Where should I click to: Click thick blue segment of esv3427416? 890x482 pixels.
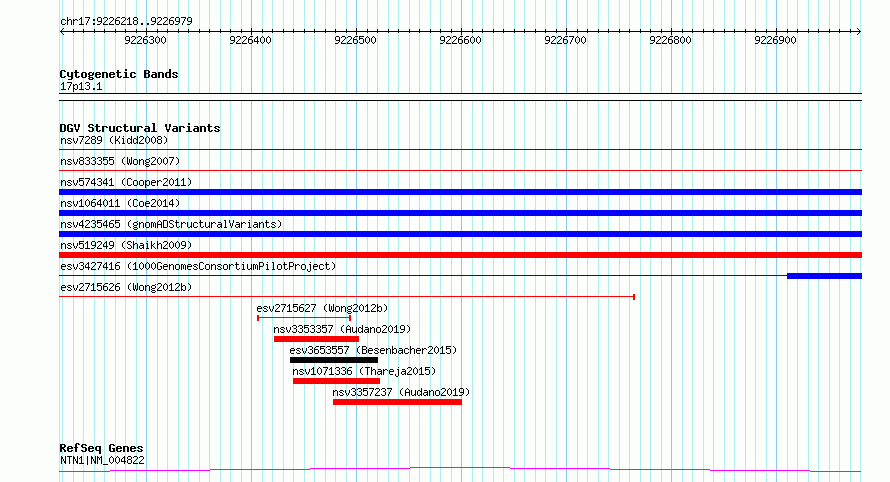[x=824, y=276]
